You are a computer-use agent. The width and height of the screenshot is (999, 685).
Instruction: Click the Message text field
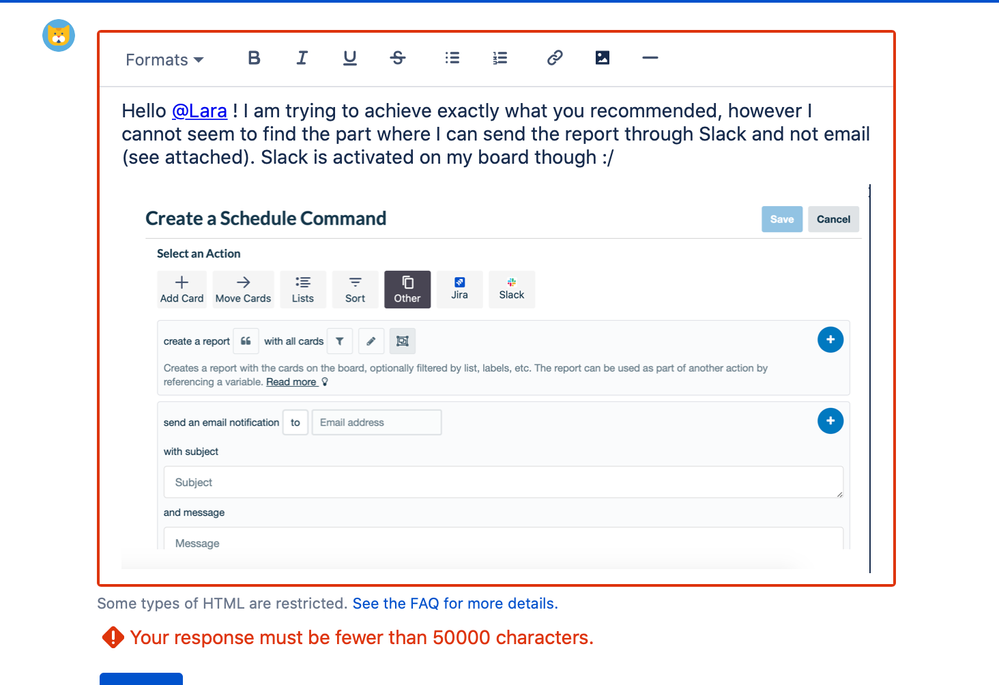[503, 539]
